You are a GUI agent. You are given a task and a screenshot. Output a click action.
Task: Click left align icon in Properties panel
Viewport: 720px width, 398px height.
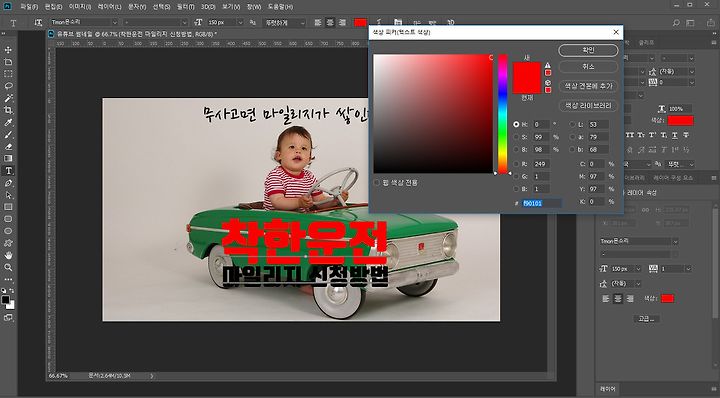(x=606, y=298)
